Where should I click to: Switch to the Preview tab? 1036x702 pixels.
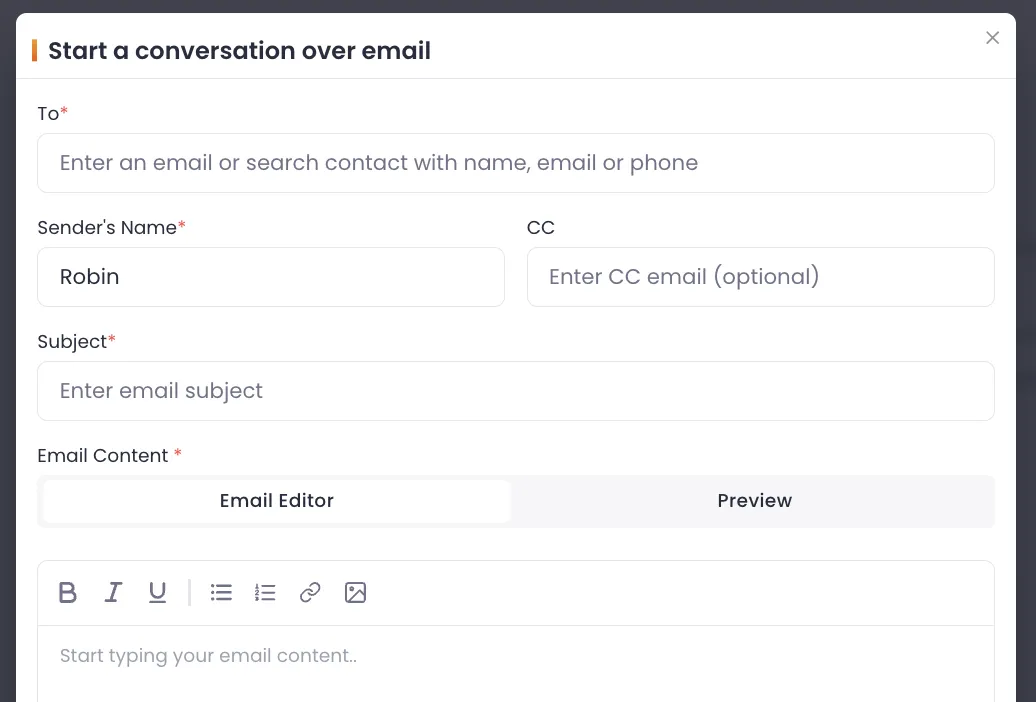pos(754,501)
